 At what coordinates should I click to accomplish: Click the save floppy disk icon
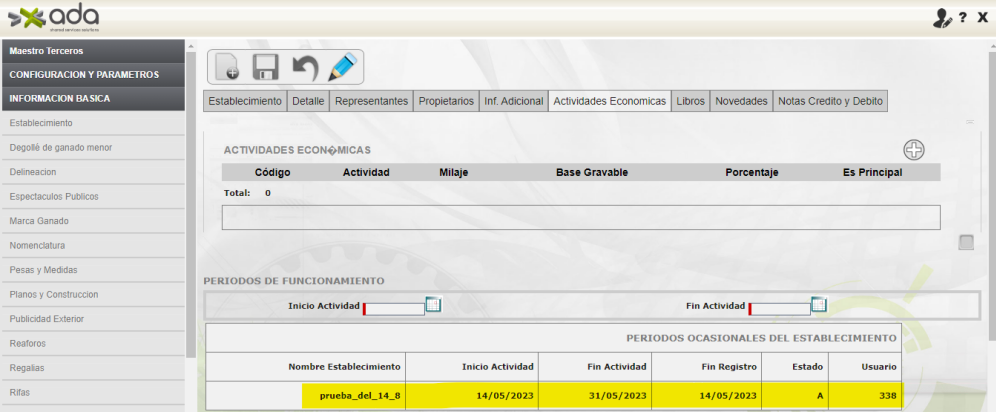pos(265,67)
